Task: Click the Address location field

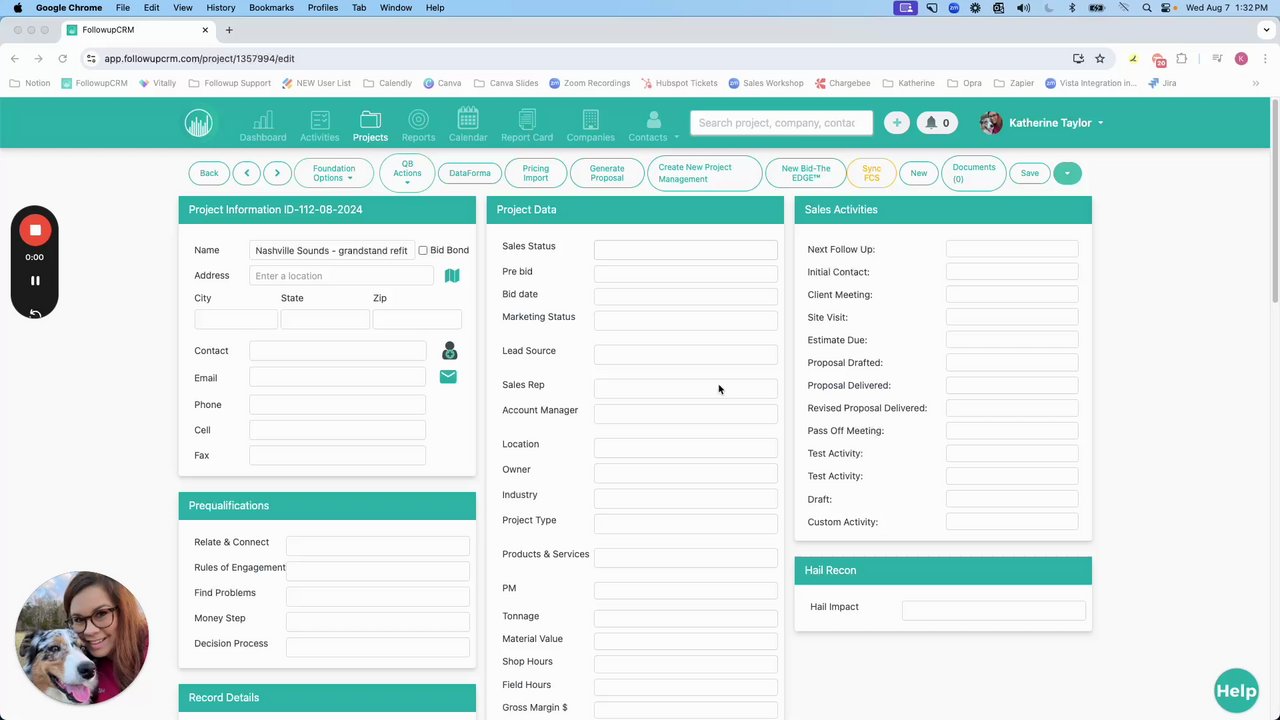Action: coord(341,276)
